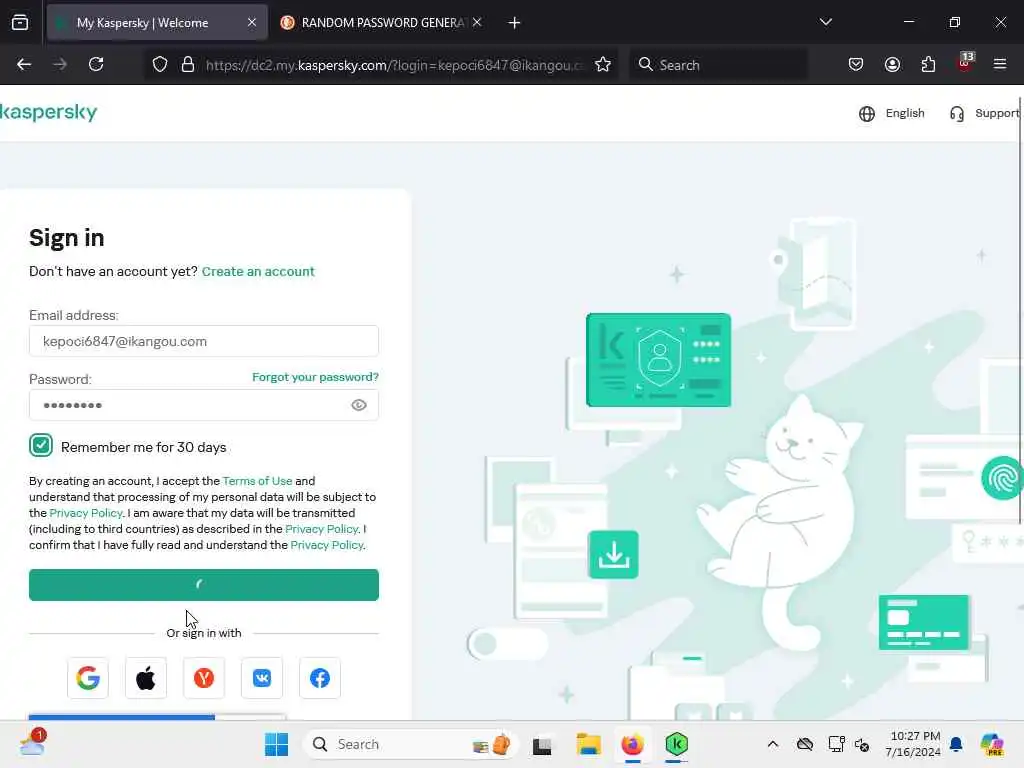Show site security padlock info
The width and height of the screenshot is (1024, 768).
[188, 65]
